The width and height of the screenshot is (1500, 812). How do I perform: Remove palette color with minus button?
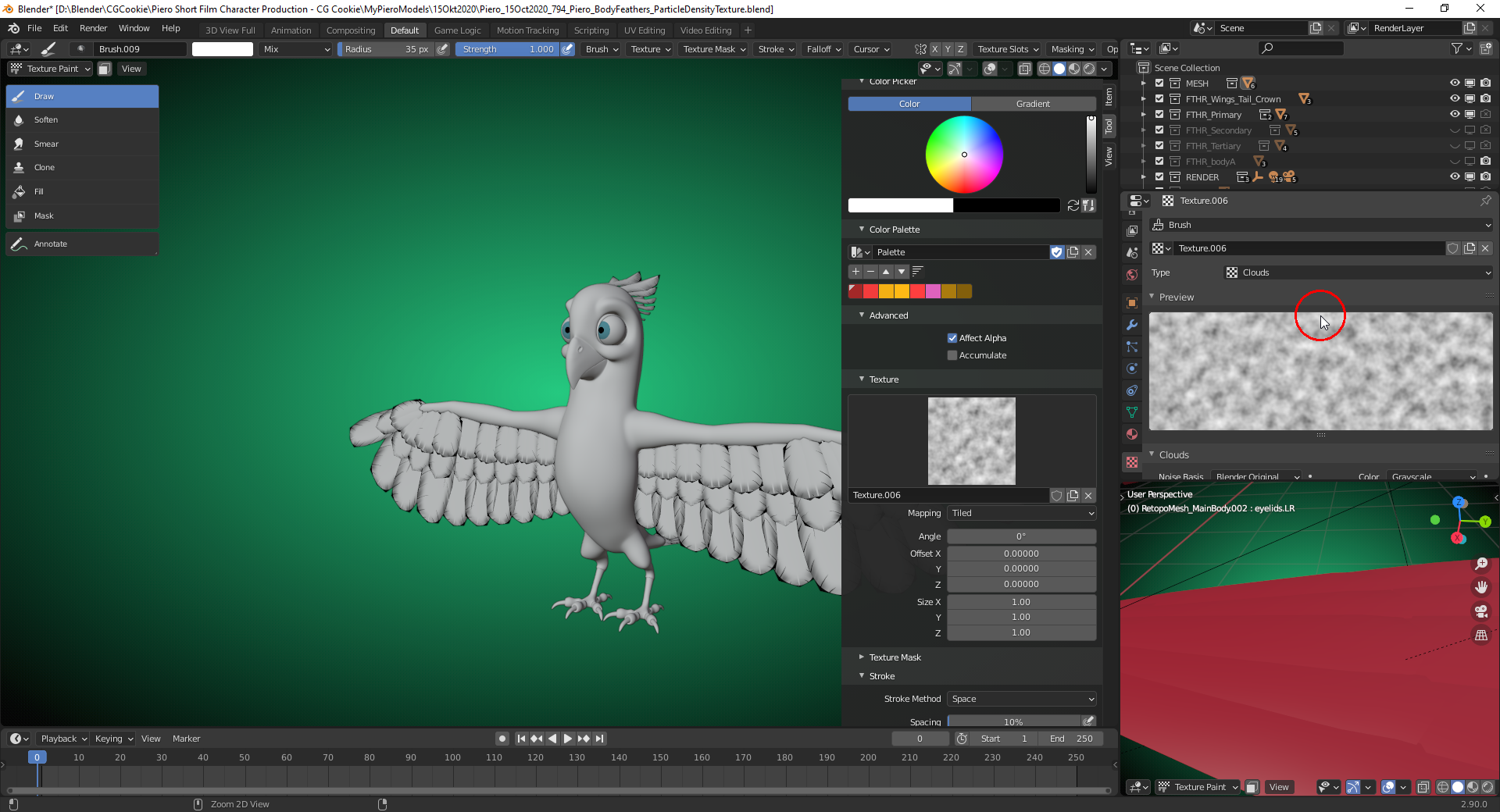pyautogui.click(x=870, y=272)
